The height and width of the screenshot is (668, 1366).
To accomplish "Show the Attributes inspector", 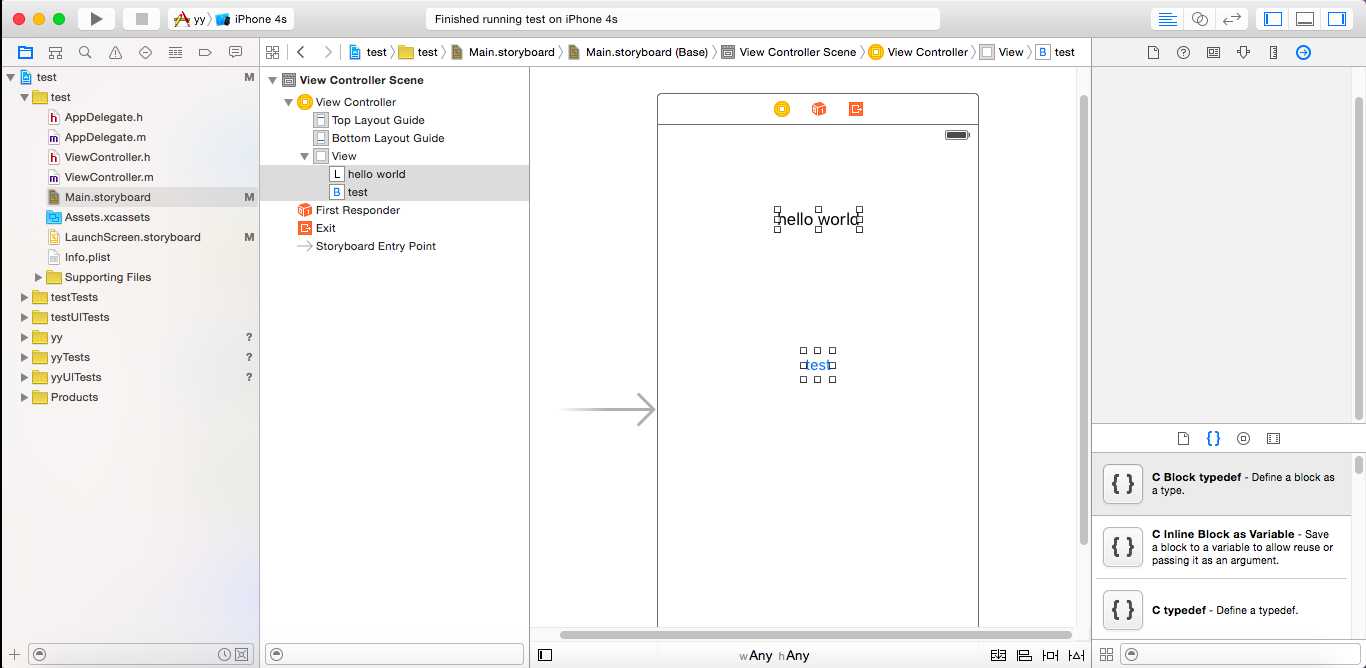I will 1243,52.
